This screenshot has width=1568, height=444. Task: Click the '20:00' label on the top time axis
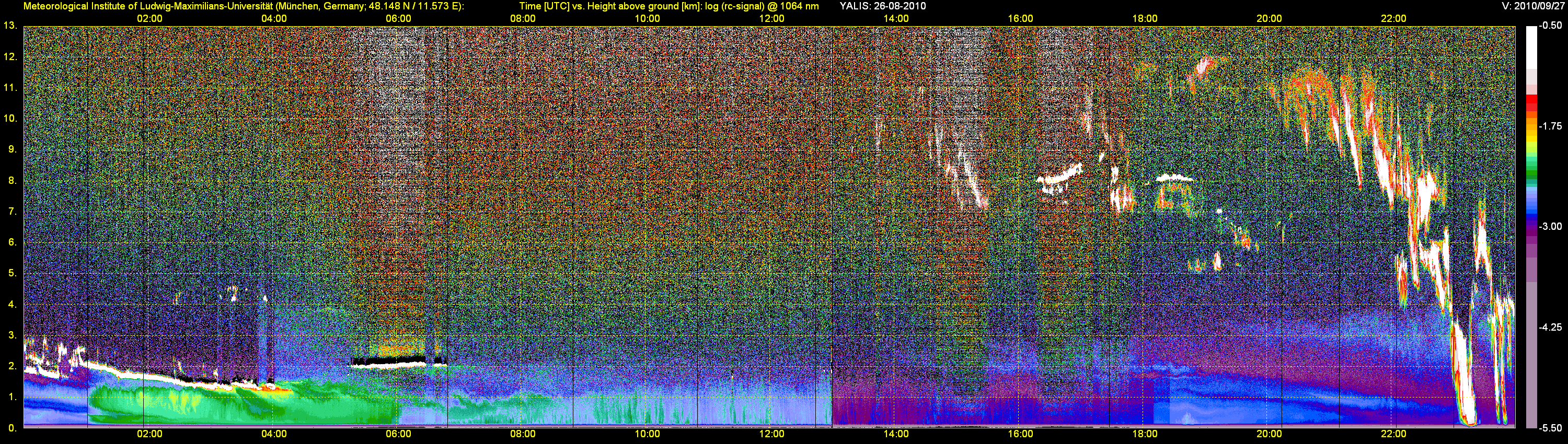click(x=1269, y=18)
